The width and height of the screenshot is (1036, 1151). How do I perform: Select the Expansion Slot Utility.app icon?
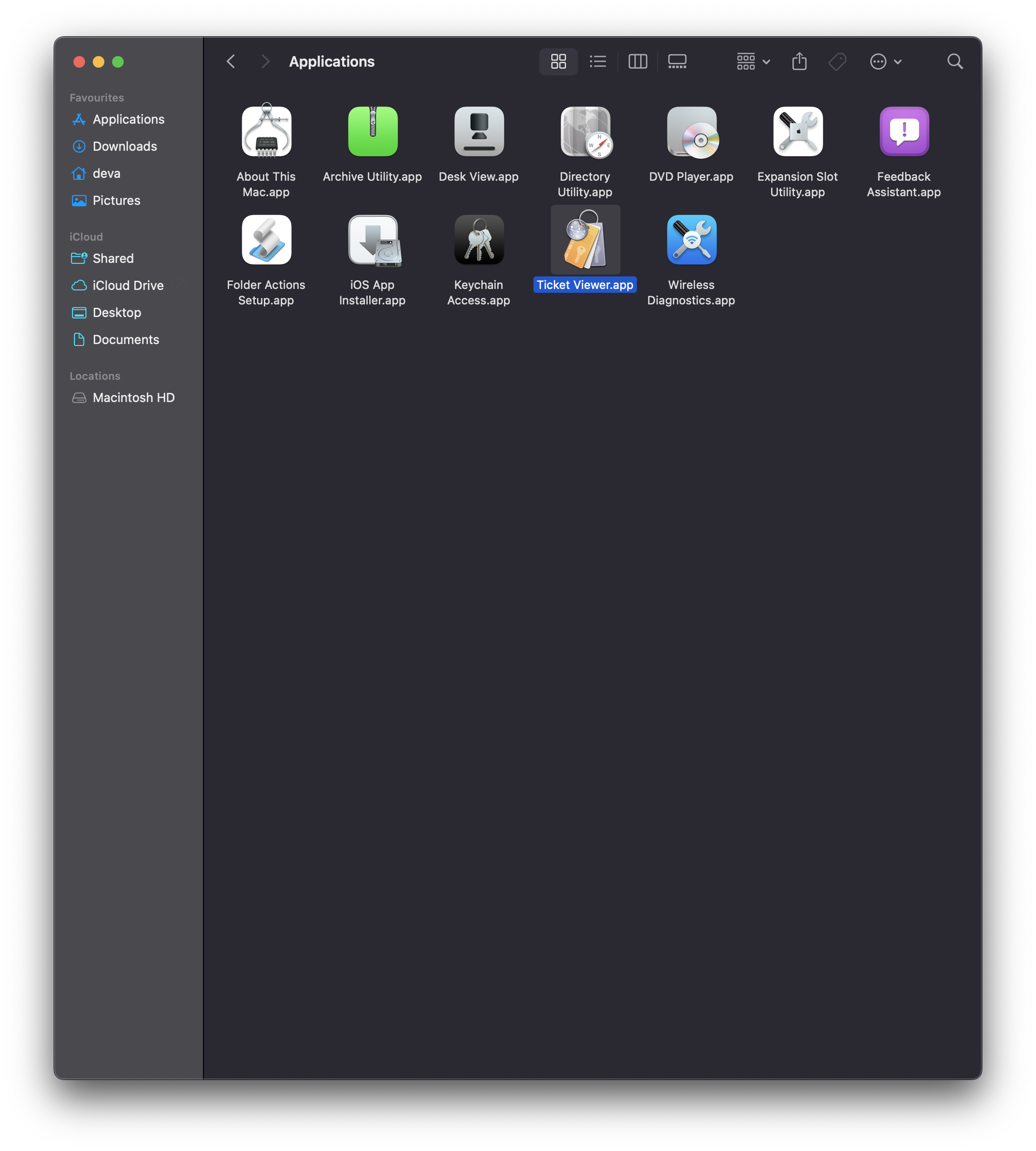click(798, 131)
